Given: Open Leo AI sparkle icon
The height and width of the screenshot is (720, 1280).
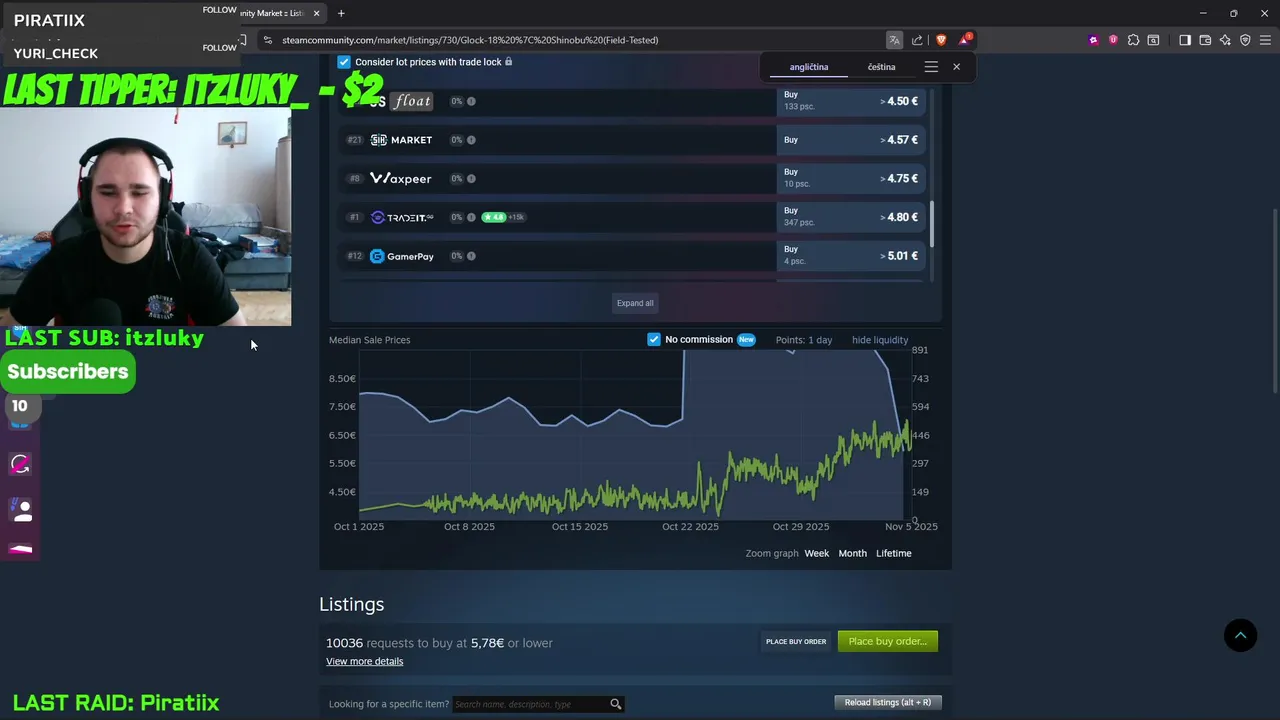Looking at the screenshot, I should coord(1225,40).
